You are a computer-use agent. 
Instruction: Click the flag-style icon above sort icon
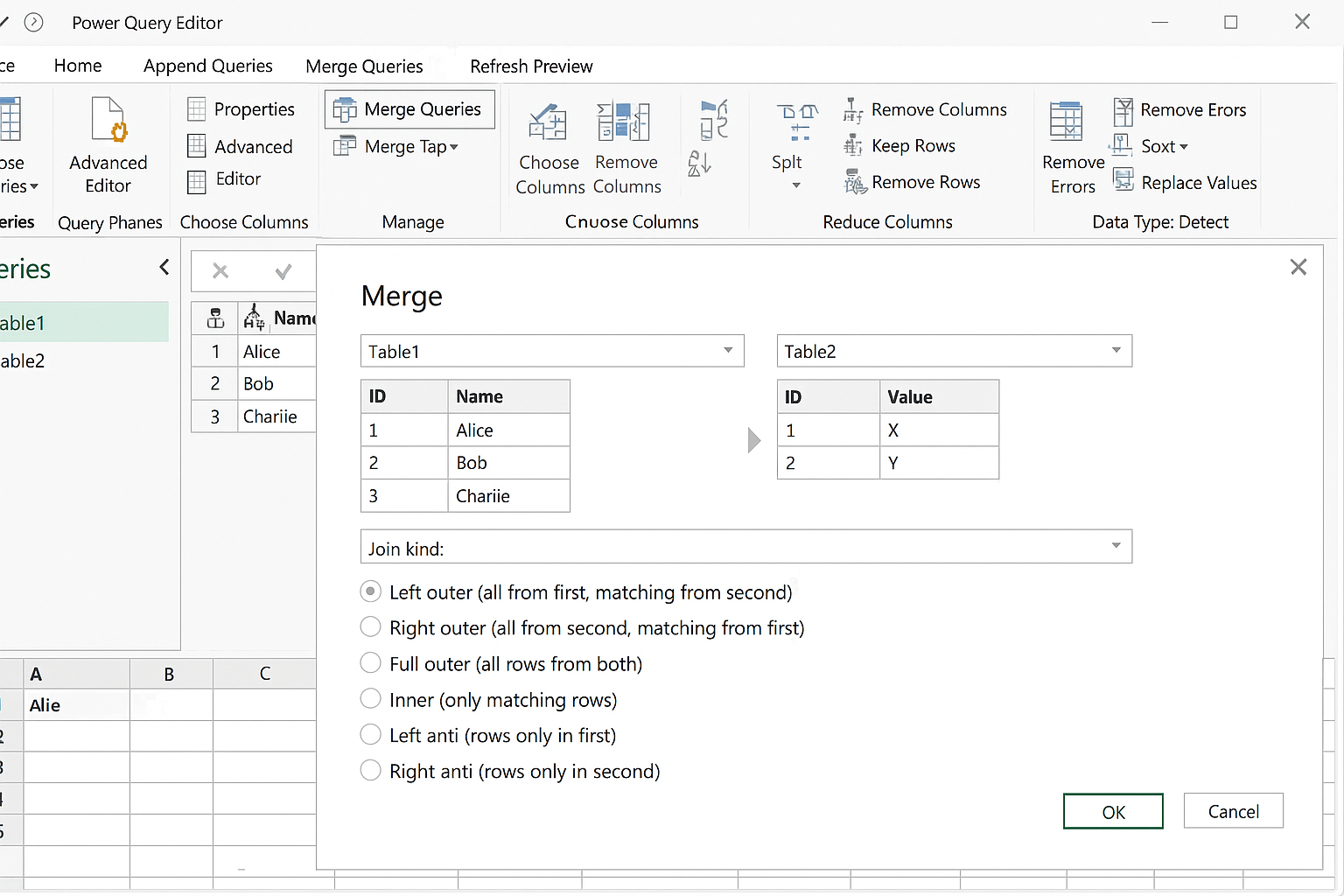[714, 119]
